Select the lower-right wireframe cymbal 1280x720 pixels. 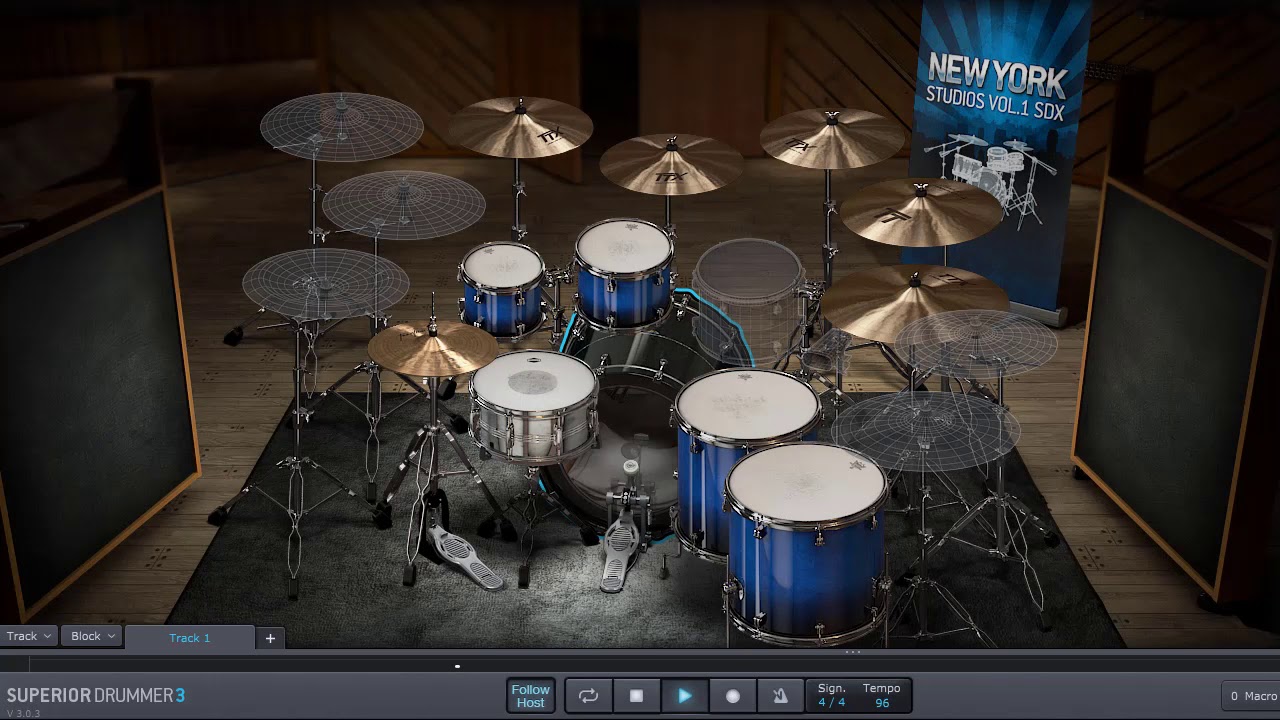pyautogui.click(x=926, y=431)
